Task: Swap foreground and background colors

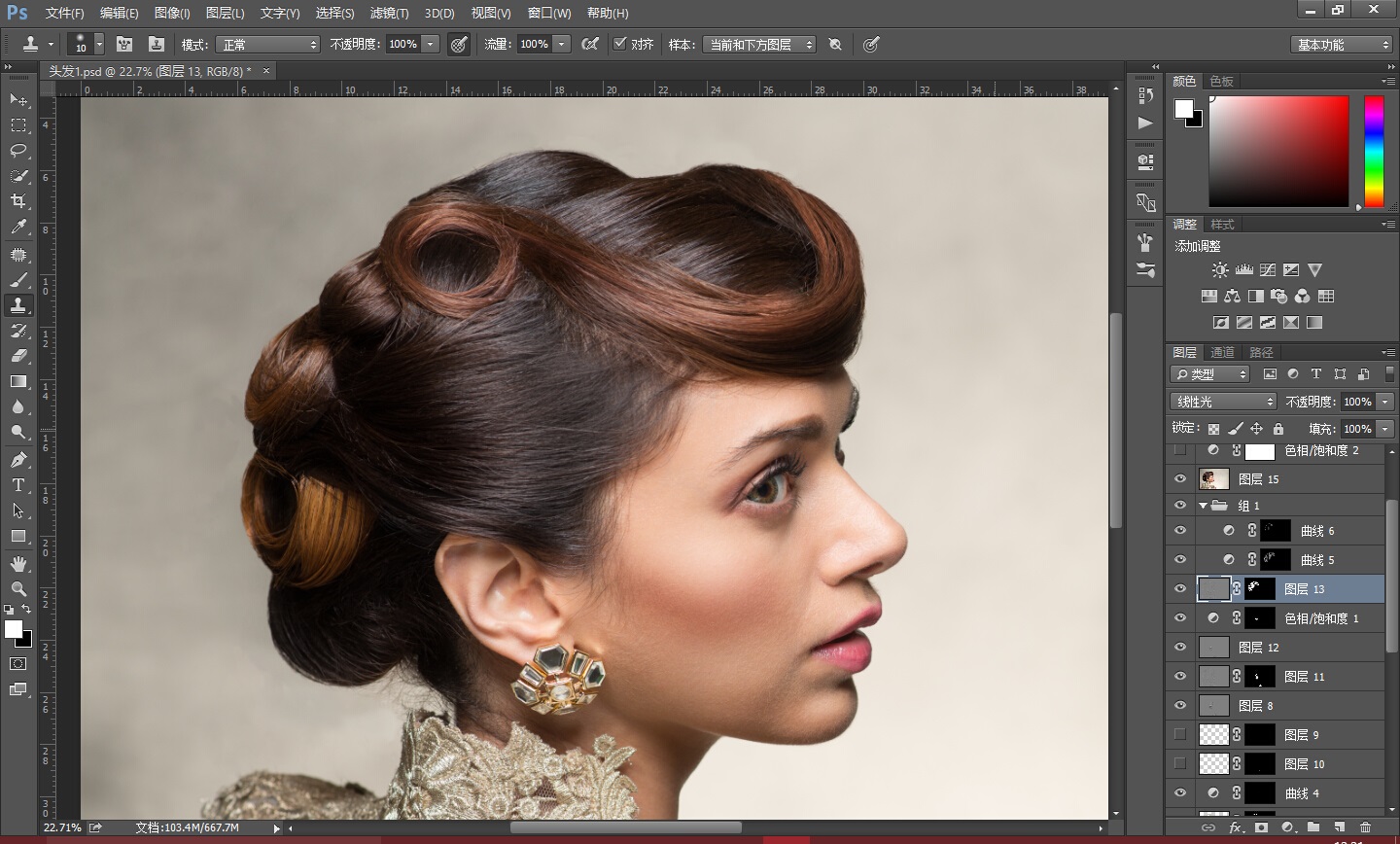Action: tap(26, 610)
